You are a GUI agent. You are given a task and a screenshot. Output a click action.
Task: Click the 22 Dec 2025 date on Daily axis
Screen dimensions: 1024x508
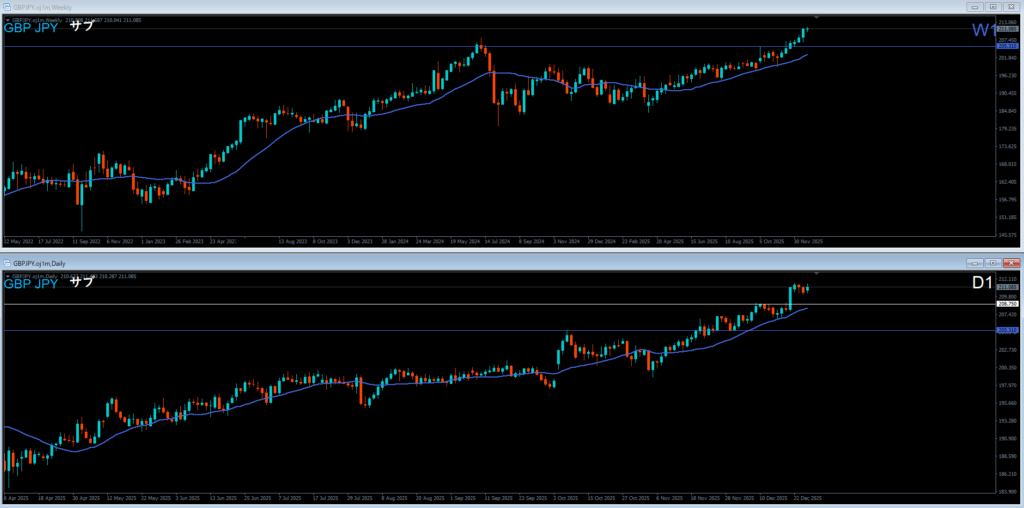point(808,498)
